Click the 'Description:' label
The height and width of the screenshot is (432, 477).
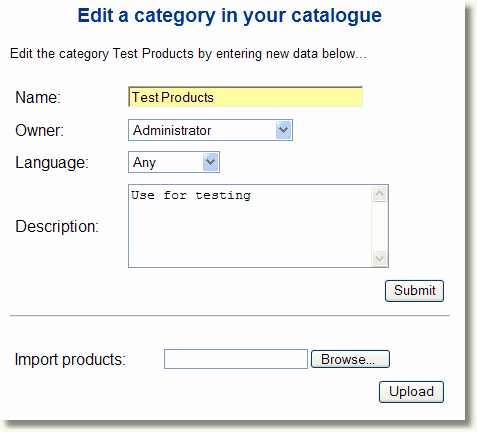pos(57,226)
